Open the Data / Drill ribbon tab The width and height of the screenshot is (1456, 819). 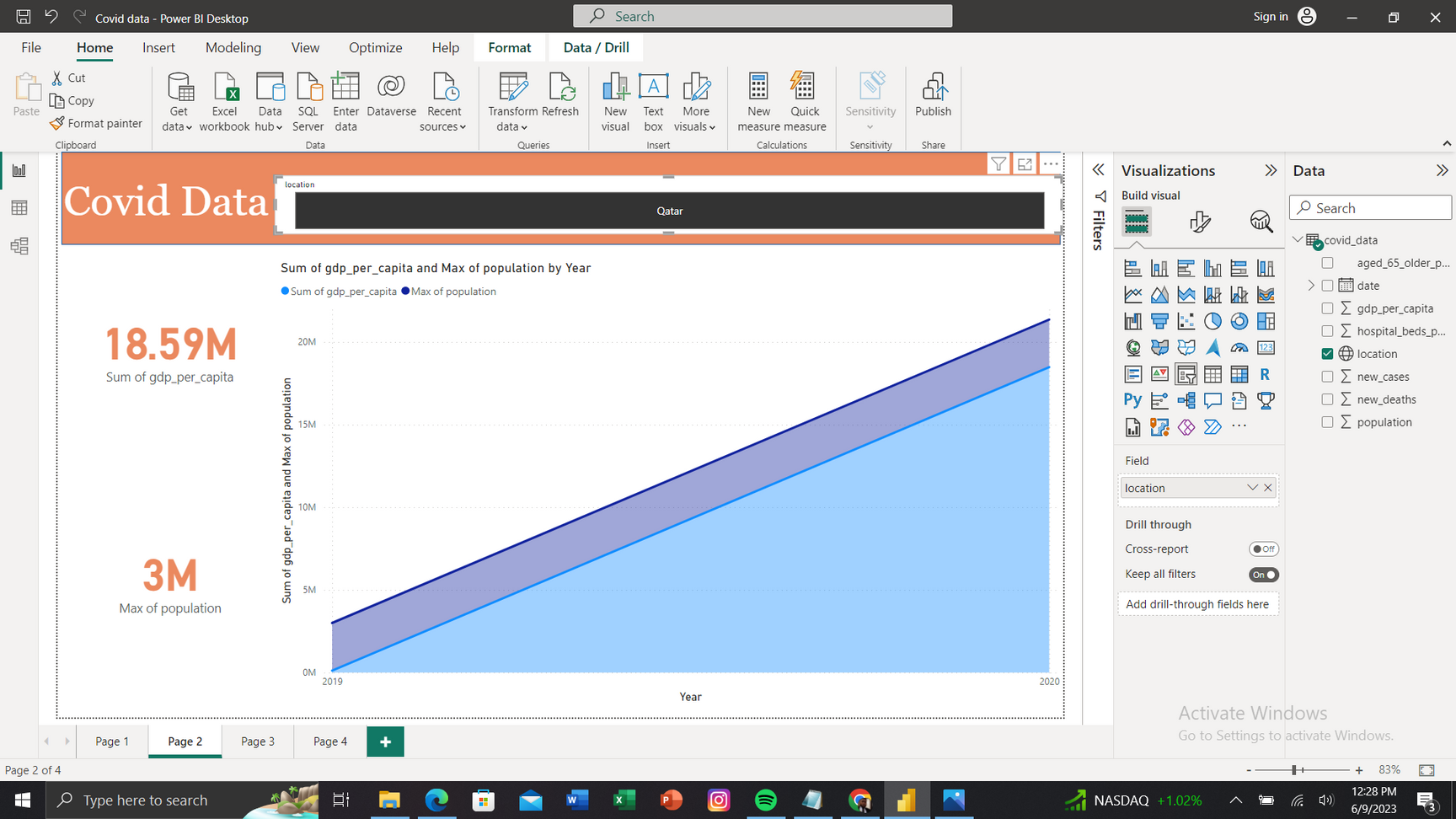coord(597,48)
